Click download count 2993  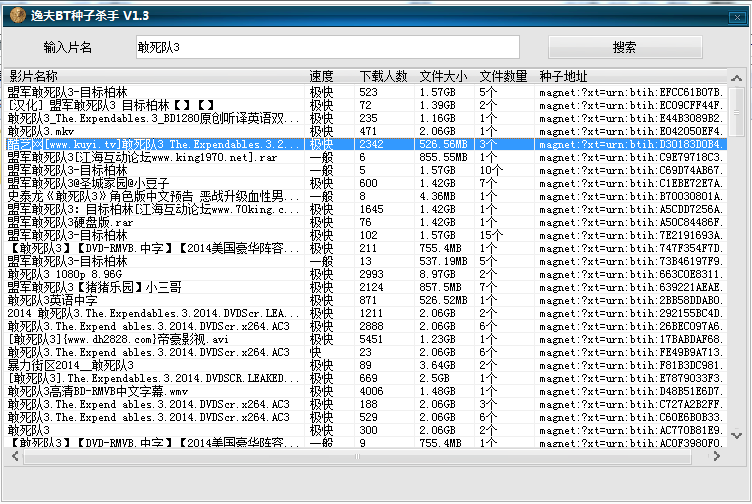coord(371,274)
